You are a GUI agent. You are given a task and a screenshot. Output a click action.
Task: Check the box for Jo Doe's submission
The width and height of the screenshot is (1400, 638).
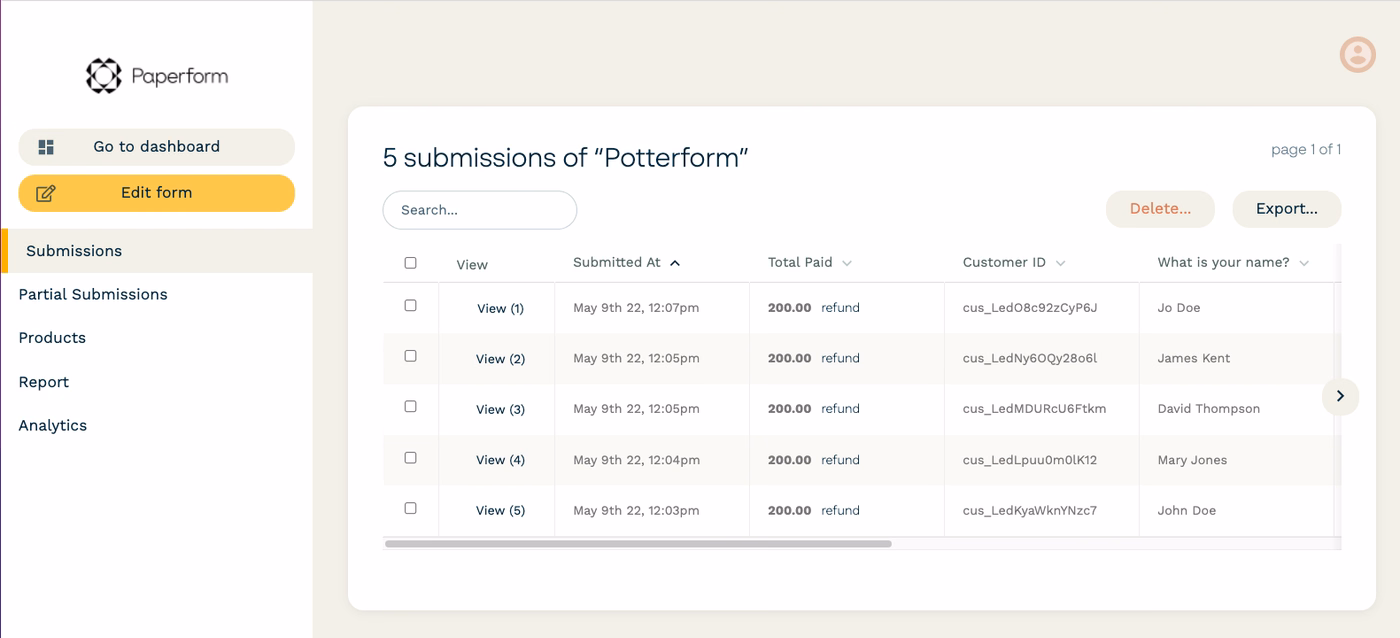click(x=410, y=305)
